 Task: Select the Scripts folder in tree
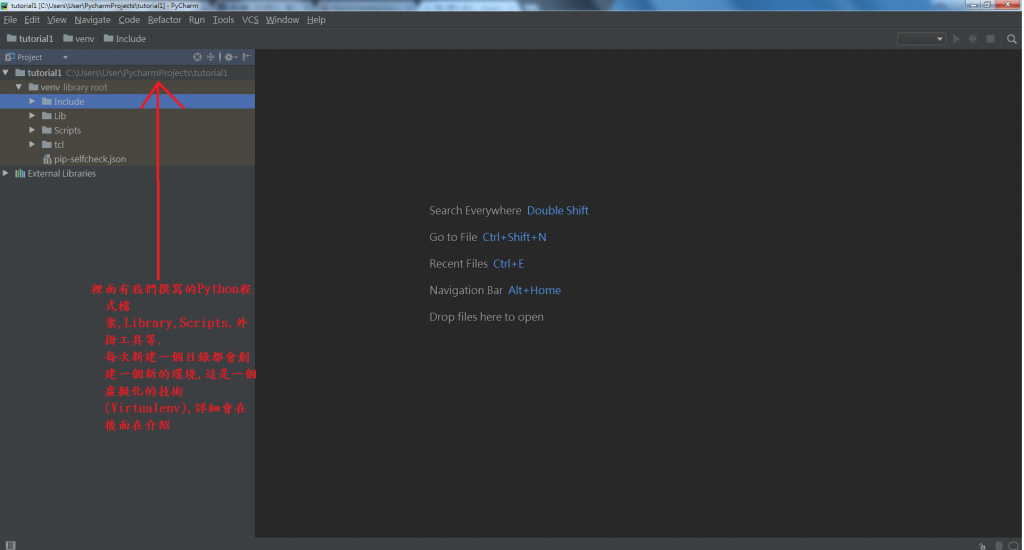coord(127,130)
